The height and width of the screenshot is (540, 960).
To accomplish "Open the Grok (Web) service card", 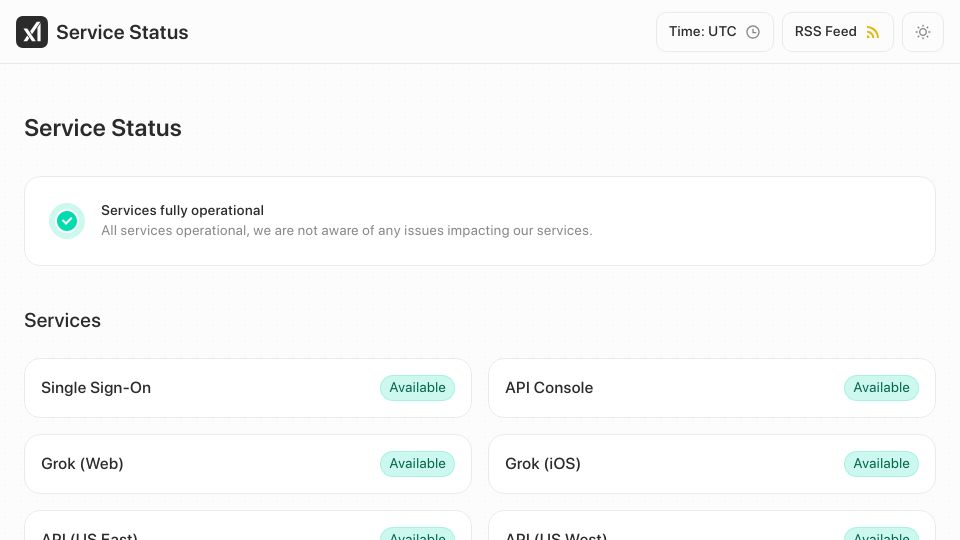I will tap(248, 464).
